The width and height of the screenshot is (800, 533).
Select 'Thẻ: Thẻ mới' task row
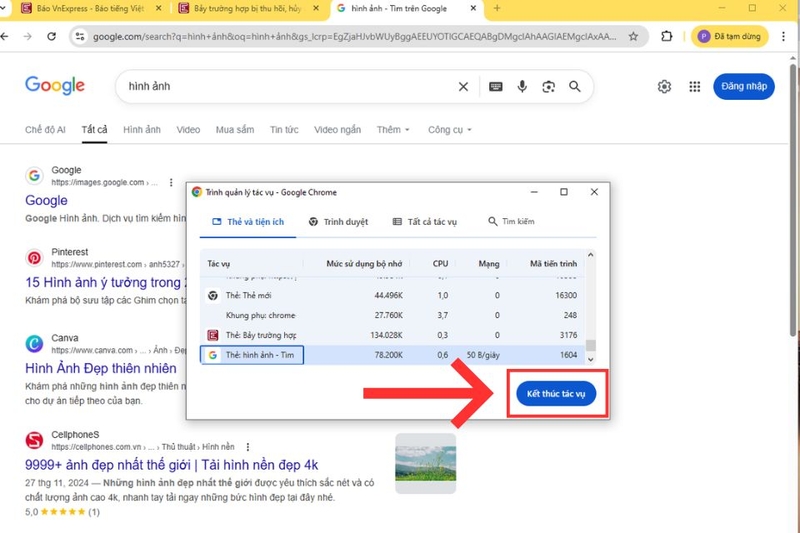click(392, 295)
